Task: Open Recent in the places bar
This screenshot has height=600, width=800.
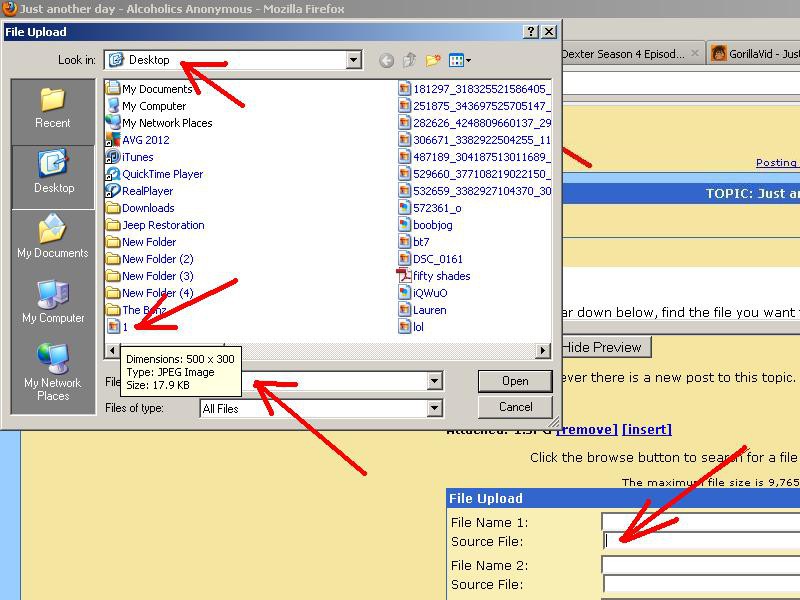Action: [53, 108]
